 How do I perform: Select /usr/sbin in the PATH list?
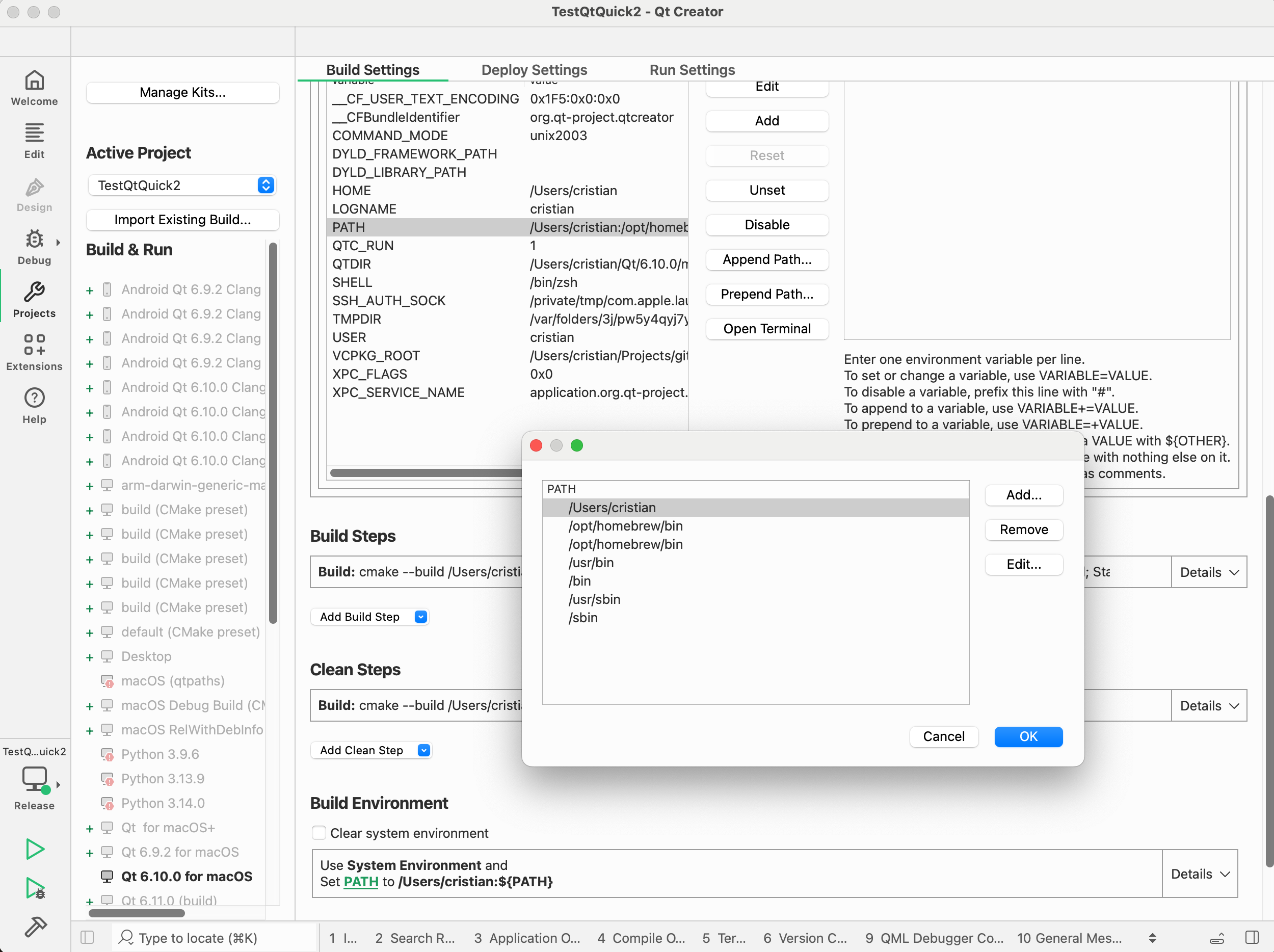coord(594,599)
